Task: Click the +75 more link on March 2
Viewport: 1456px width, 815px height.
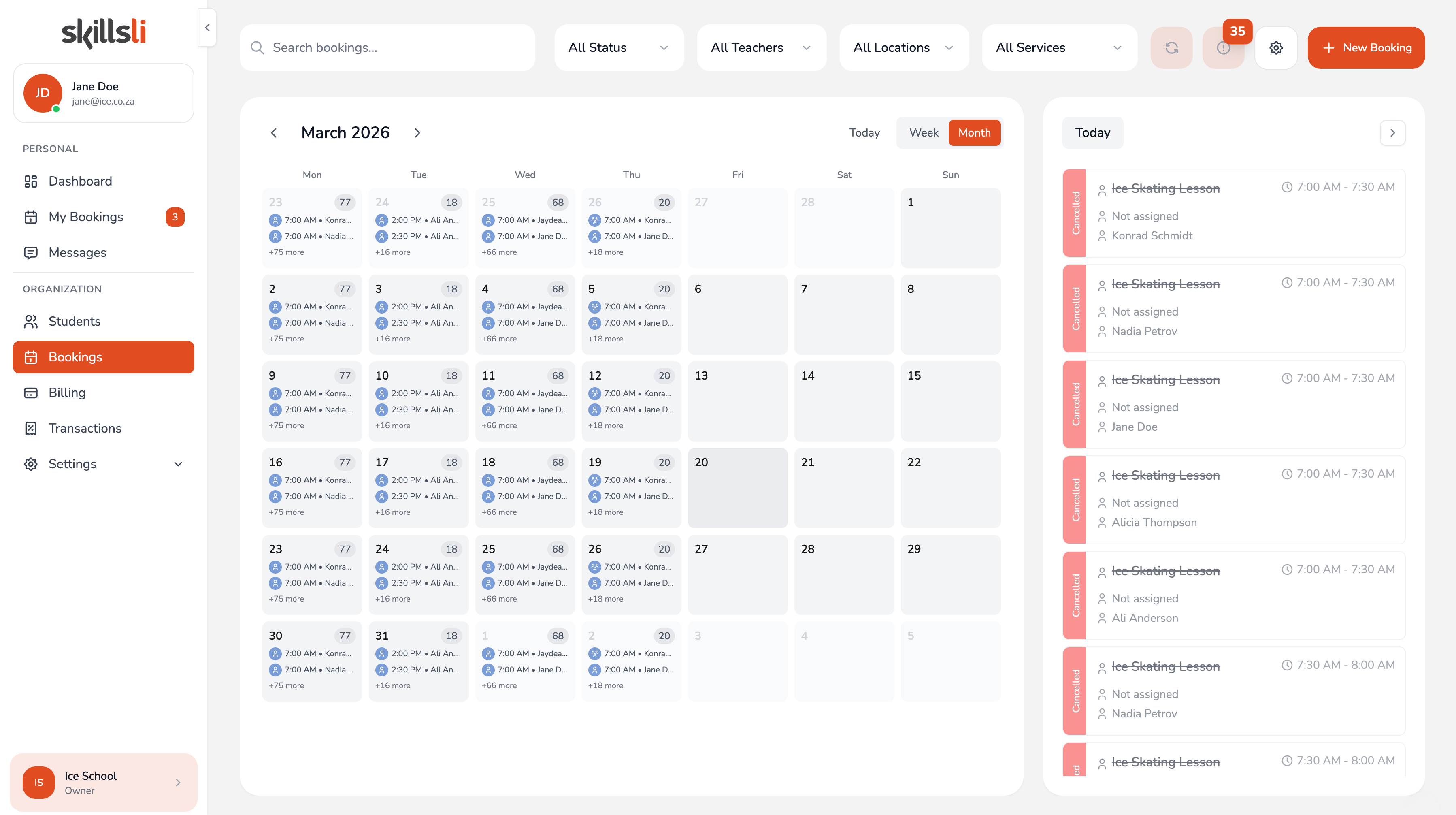Action: coord(287,338)
